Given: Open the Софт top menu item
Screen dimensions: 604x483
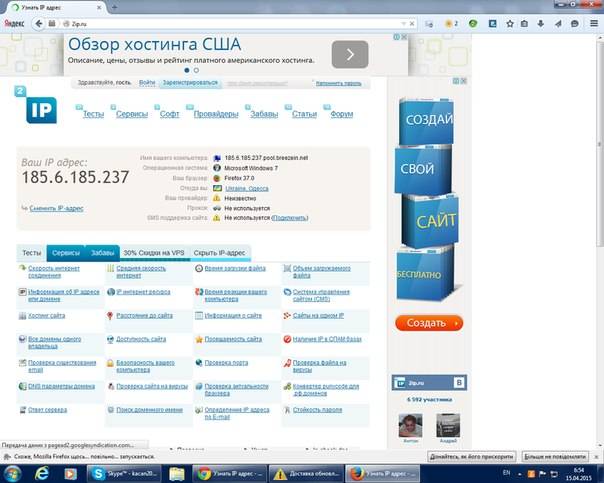Looking at the screenshot, I should coord(169,114).
